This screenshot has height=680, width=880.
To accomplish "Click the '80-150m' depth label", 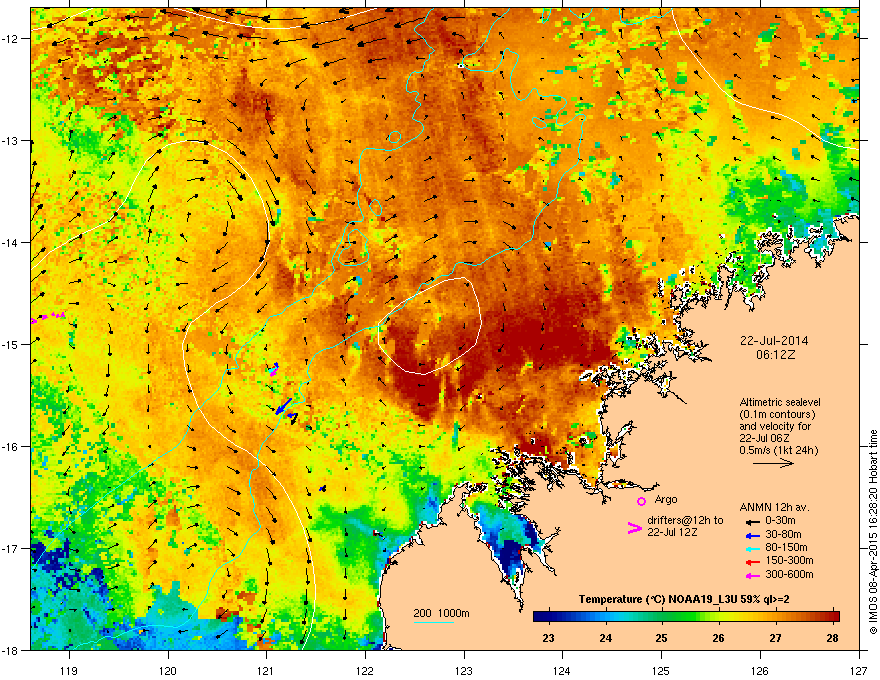I will [786, 548].
